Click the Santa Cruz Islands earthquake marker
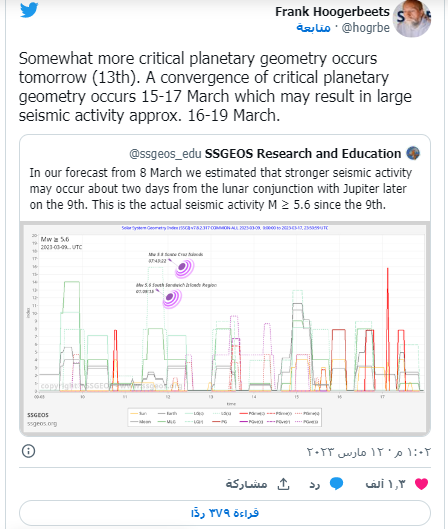The image size is (448, 529). coord(185,268)
